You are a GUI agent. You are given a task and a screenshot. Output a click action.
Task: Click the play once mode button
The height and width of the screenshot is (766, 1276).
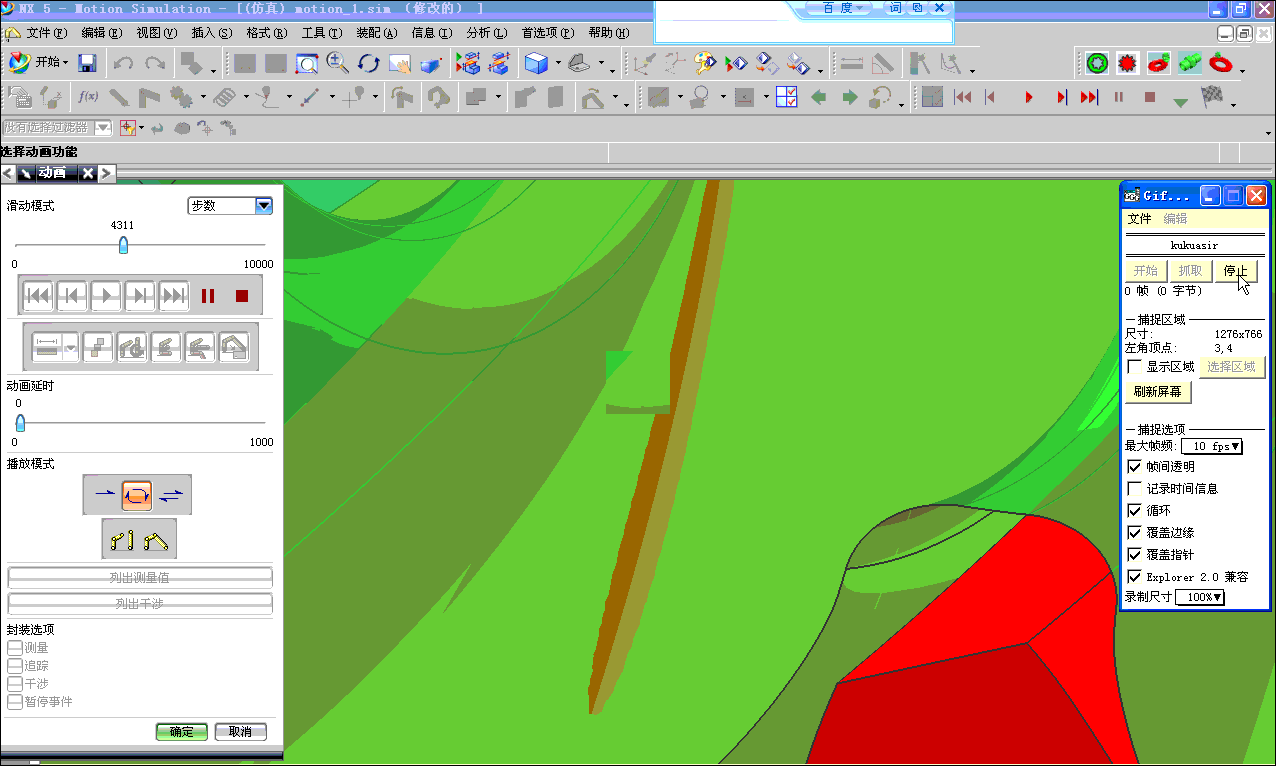104,494
